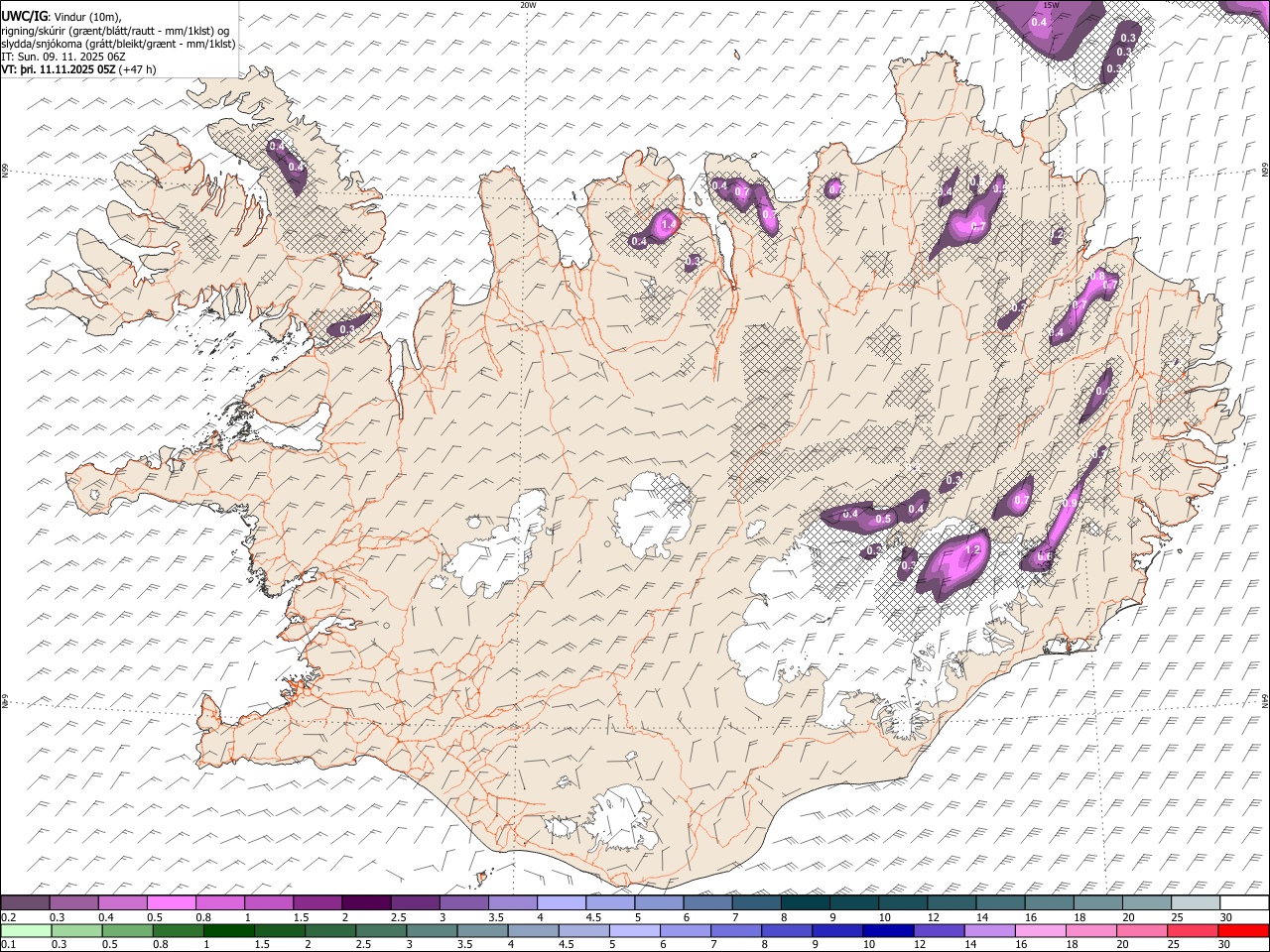Click the 'slydda/snjókoma' legend description line
This screenshot has width=1270, height=952.
click(118, 43)
